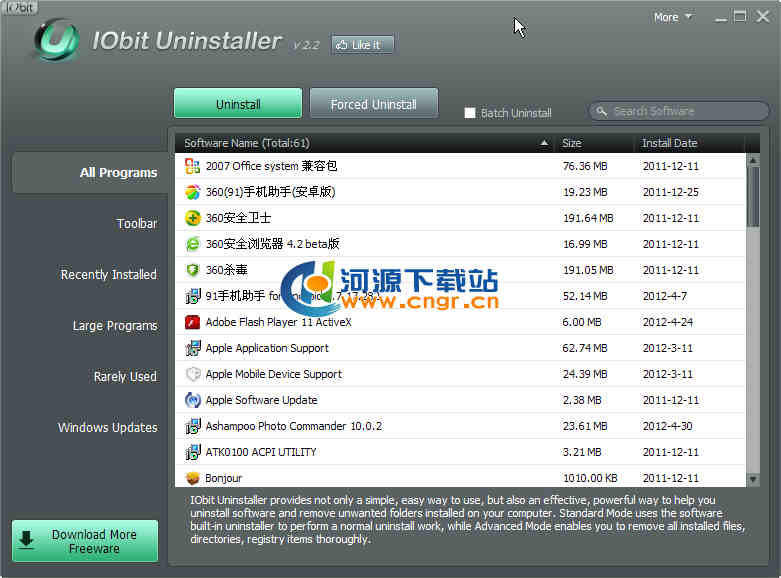Click the install date "2012-4-30"
The height and width of the screenshot is (578, 781).
coord(667,427)
